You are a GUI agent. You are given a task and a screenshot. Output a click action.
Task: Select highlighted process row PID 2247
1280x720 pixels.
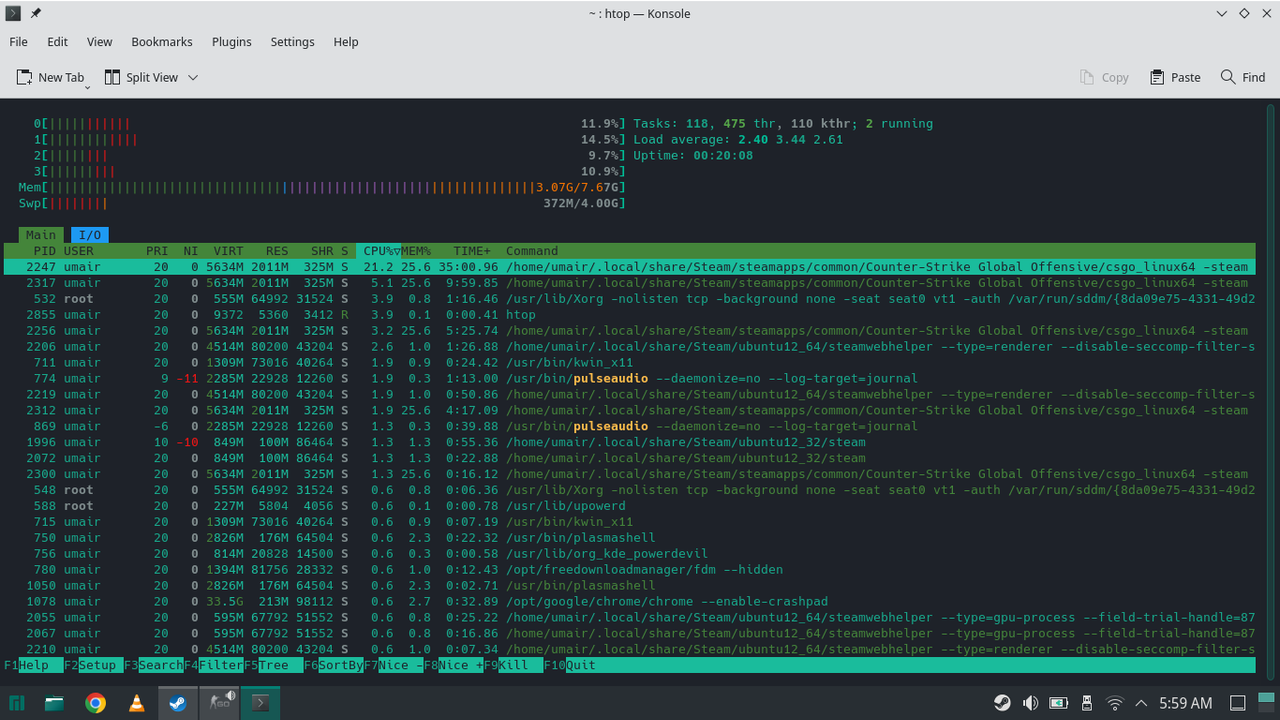pyautogui.click(x=629, y=267)
